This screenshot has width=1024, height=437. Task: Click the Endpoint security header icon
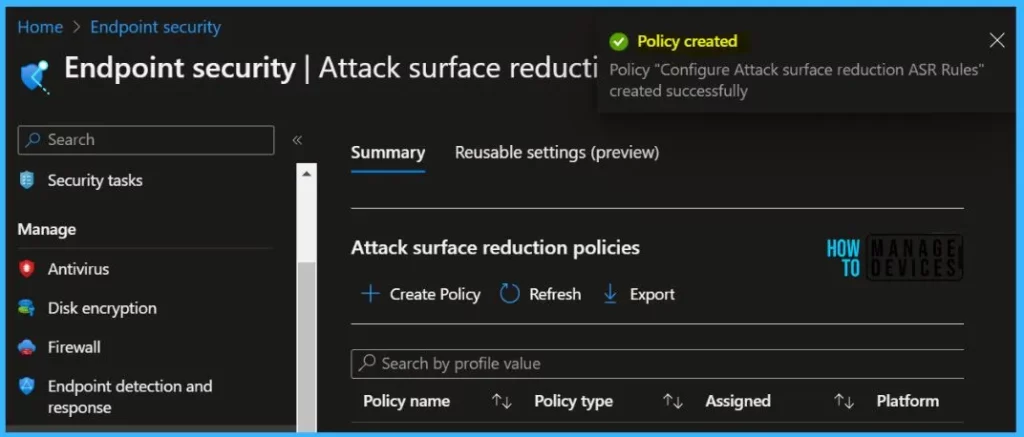36,76
